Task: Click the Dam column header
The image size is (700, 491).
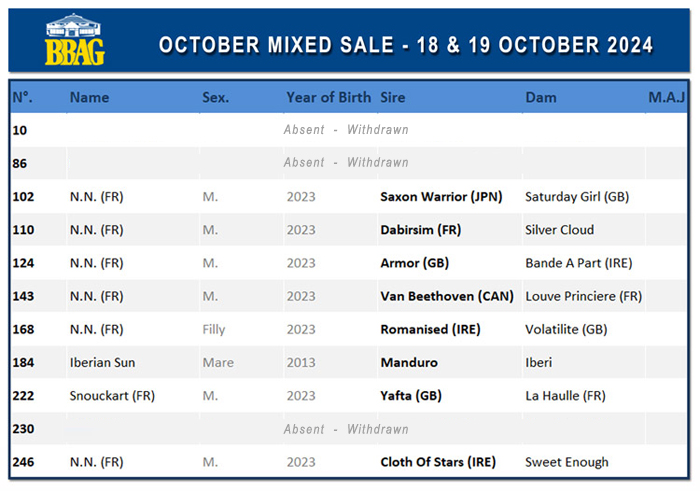Action: [541, 97]
